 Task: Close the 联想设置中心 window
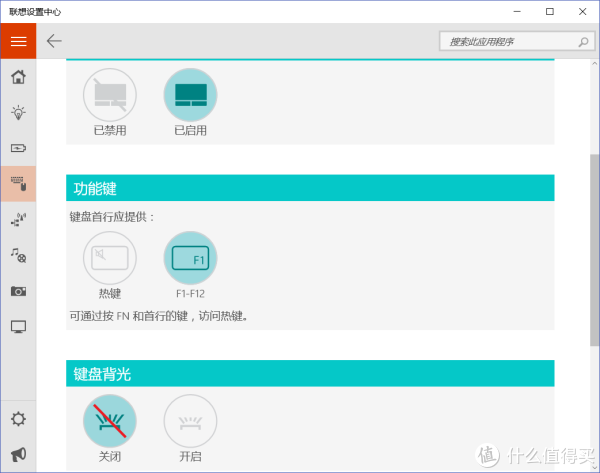point(582,11)
